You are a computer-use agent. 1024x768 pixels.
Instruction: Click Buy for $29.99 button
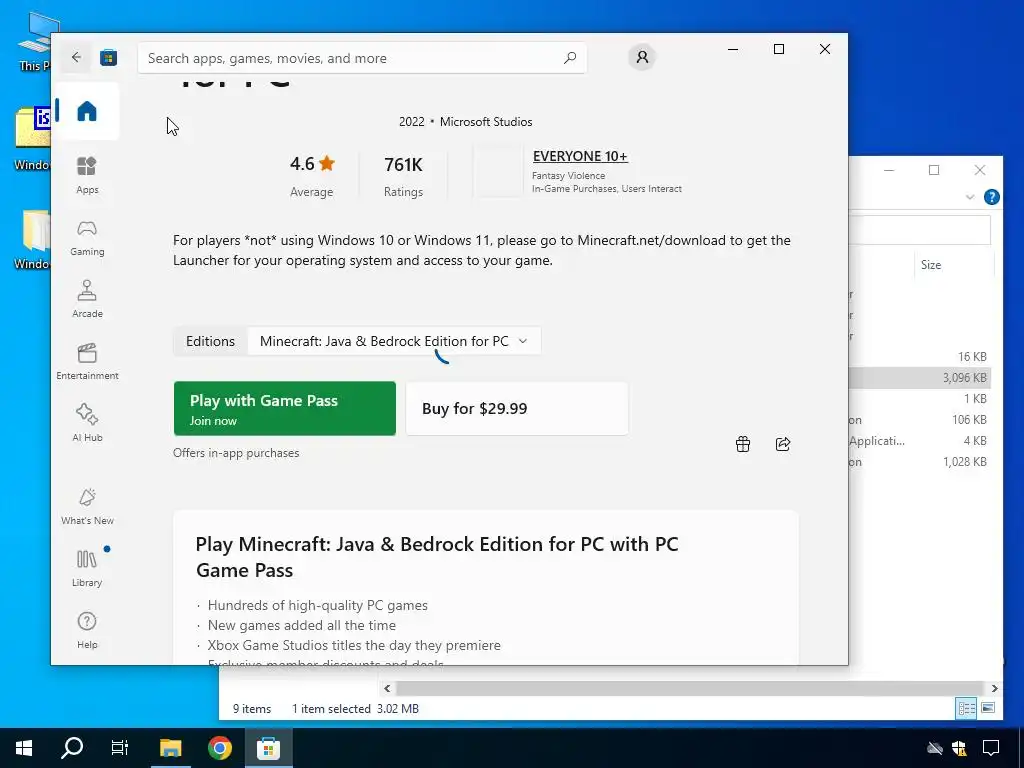pyautogui.click(x=517, y=408)
